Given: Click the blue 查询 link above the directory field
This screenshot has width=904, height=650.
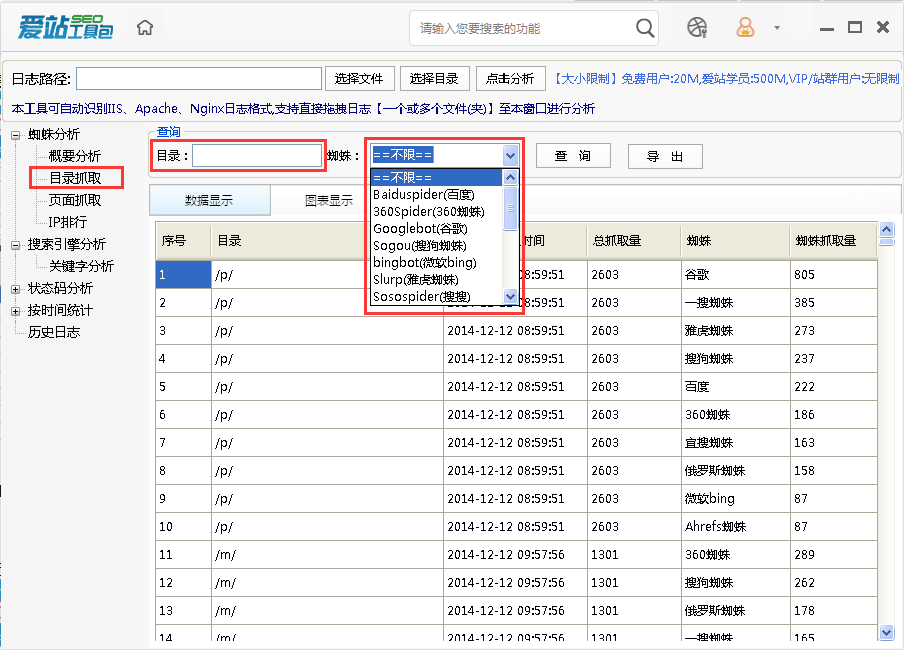Looking at the screenshot, I should 166,131.
